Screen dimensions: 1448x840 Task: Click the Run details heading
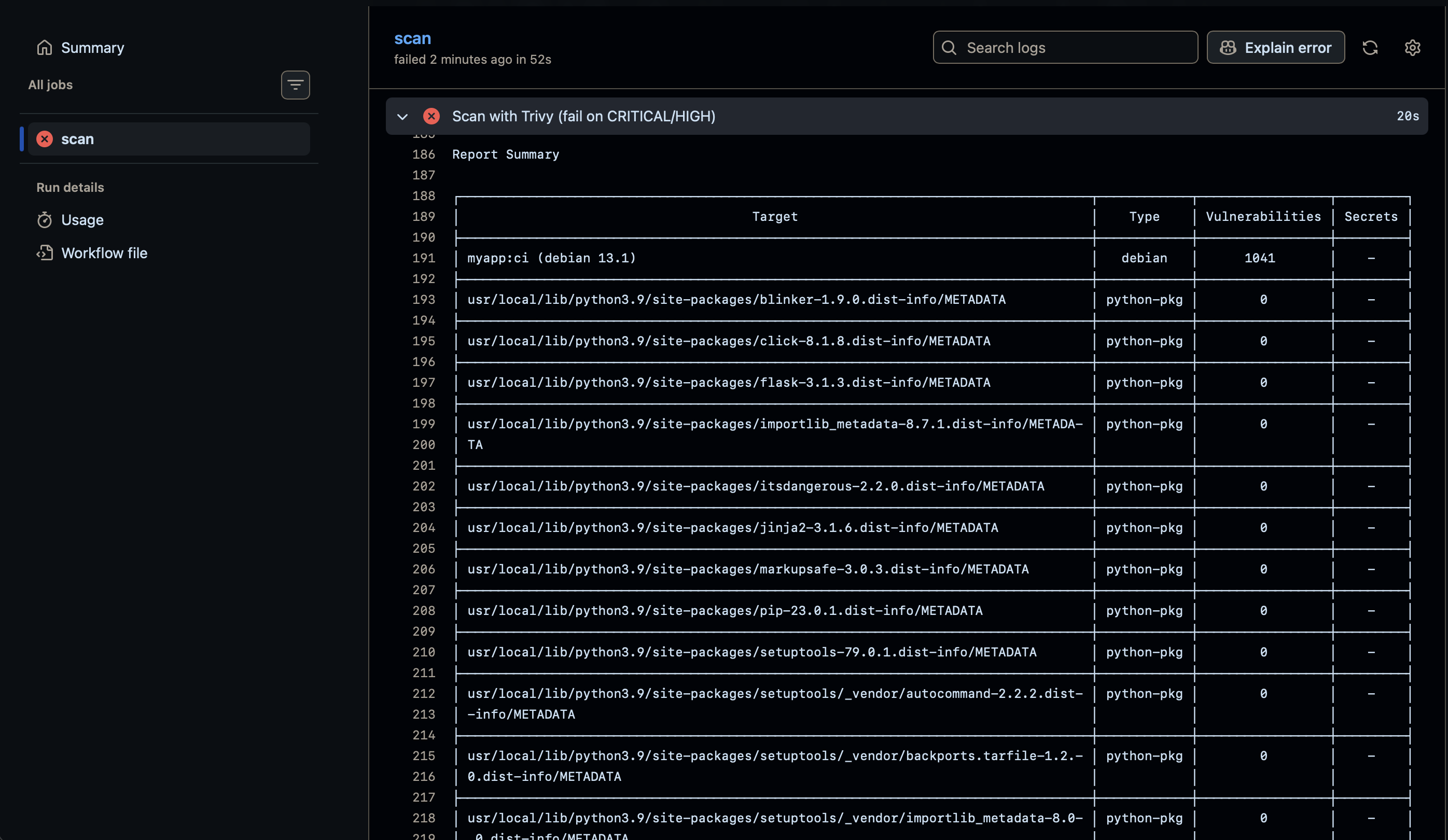[x=70, y=187]
